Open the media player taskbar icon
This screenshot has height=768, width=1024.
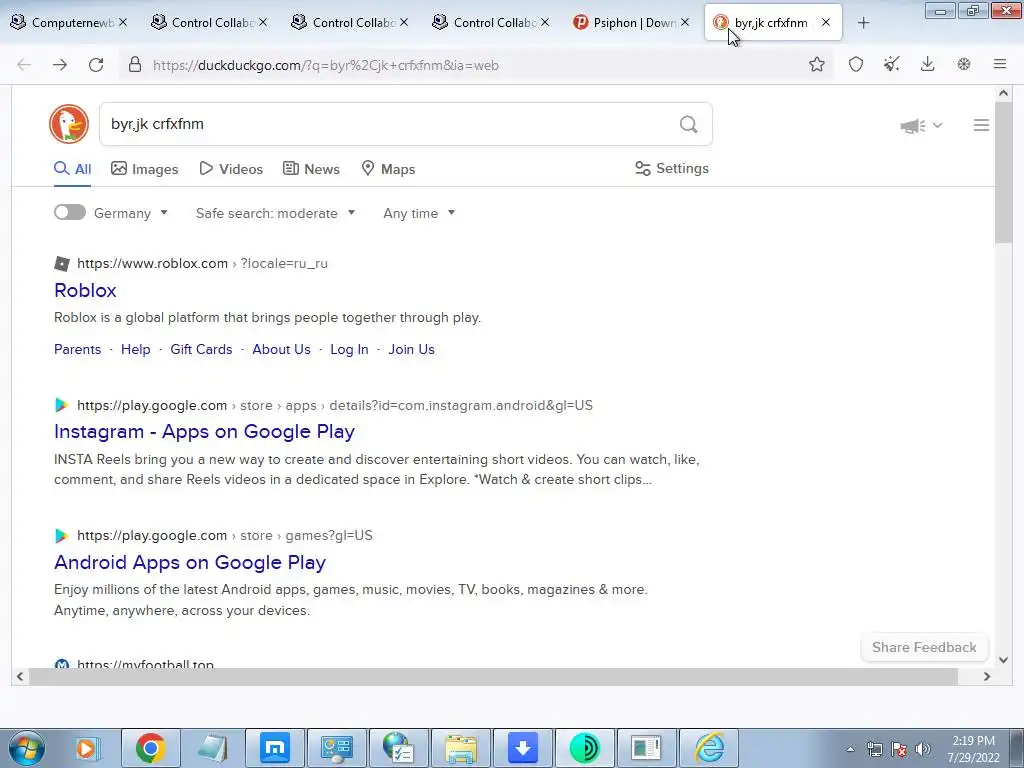click(88, 748)
